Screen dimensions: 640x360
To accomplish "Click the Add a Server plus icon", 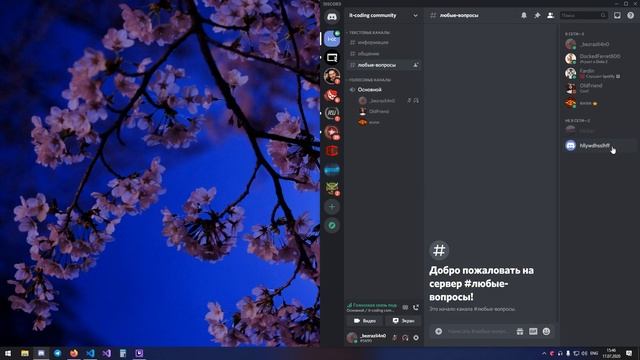I will (x=332, y=207).
